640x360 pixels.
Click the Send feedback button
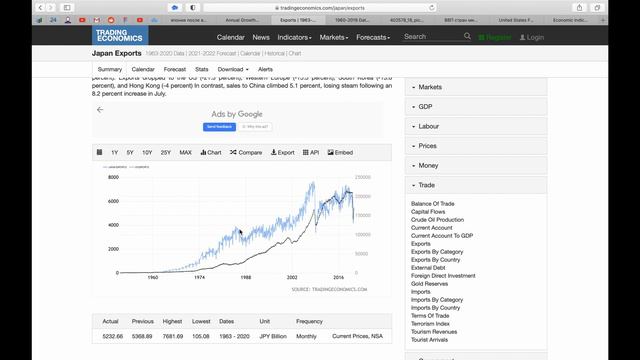(x=219, y=127)
